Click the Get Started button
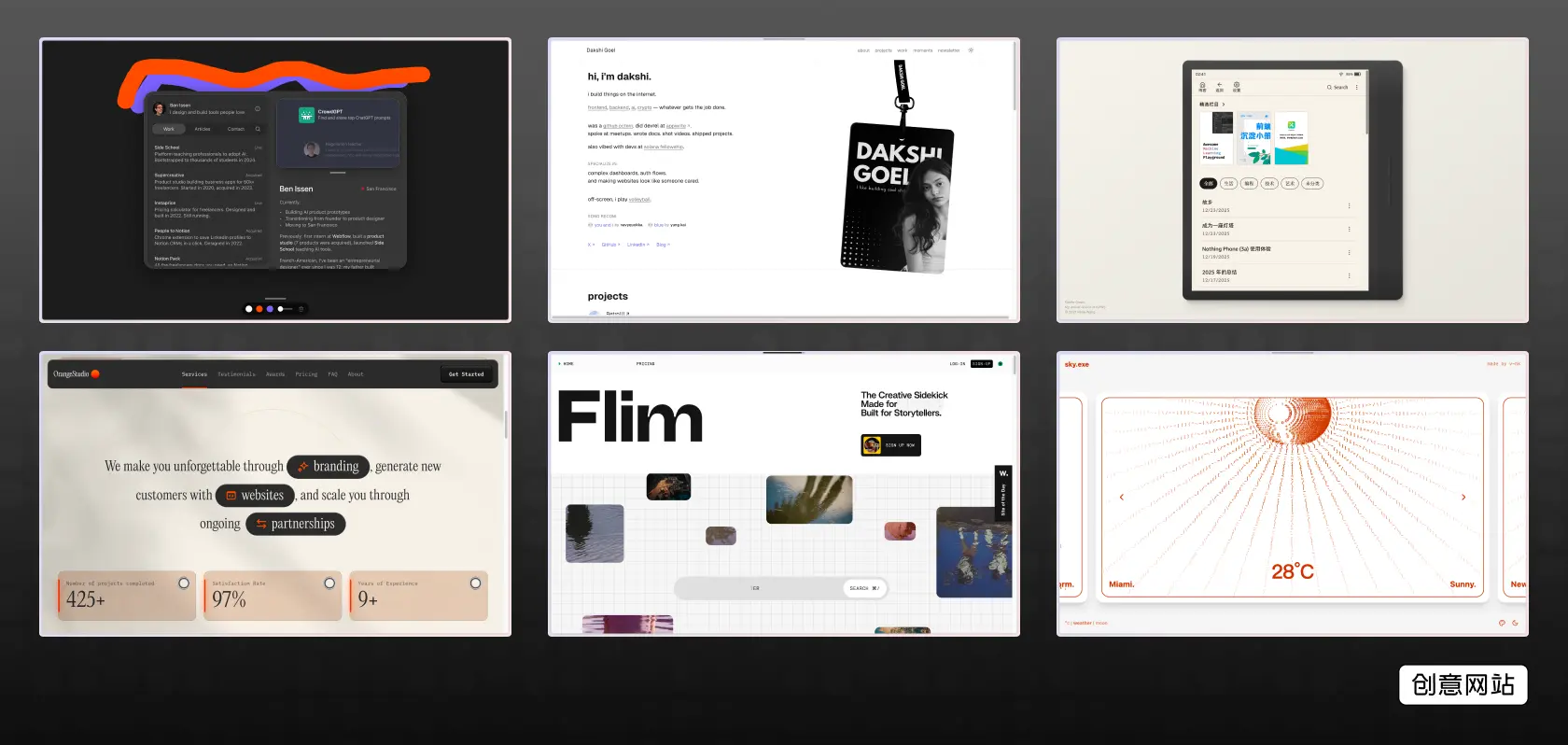1568x745 pixels. [466, 374]
